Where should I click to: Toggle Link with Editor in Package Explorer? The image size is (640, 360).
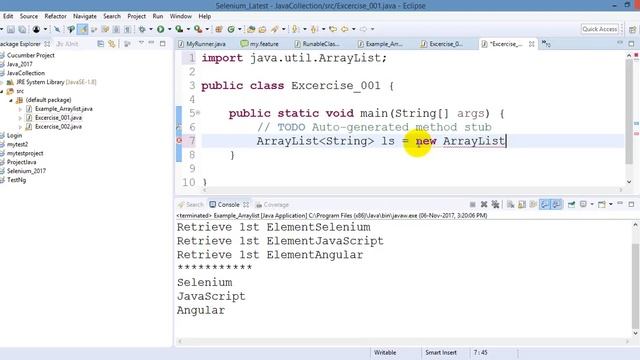(x=111, y=44)
